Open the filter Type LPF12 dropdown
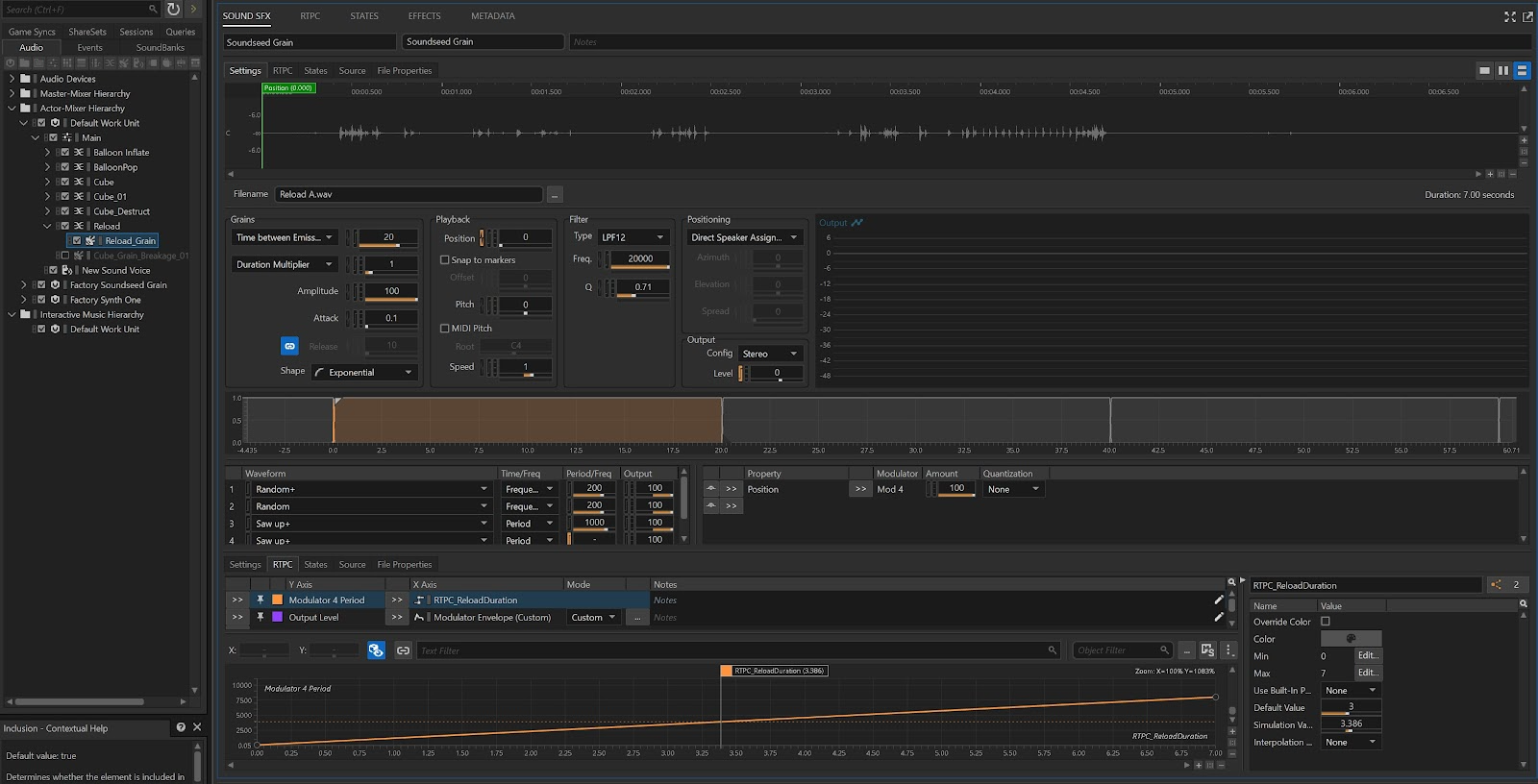This screenshot has height=784, width=1538. pos(633,237)
